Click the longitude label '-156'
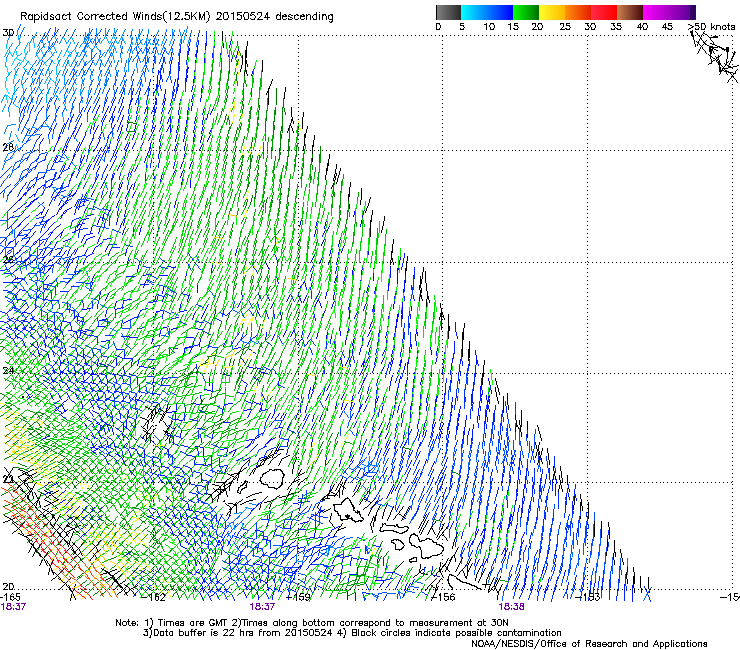The width and height of the screenshot is (740, 650). [x=443, y=597]
